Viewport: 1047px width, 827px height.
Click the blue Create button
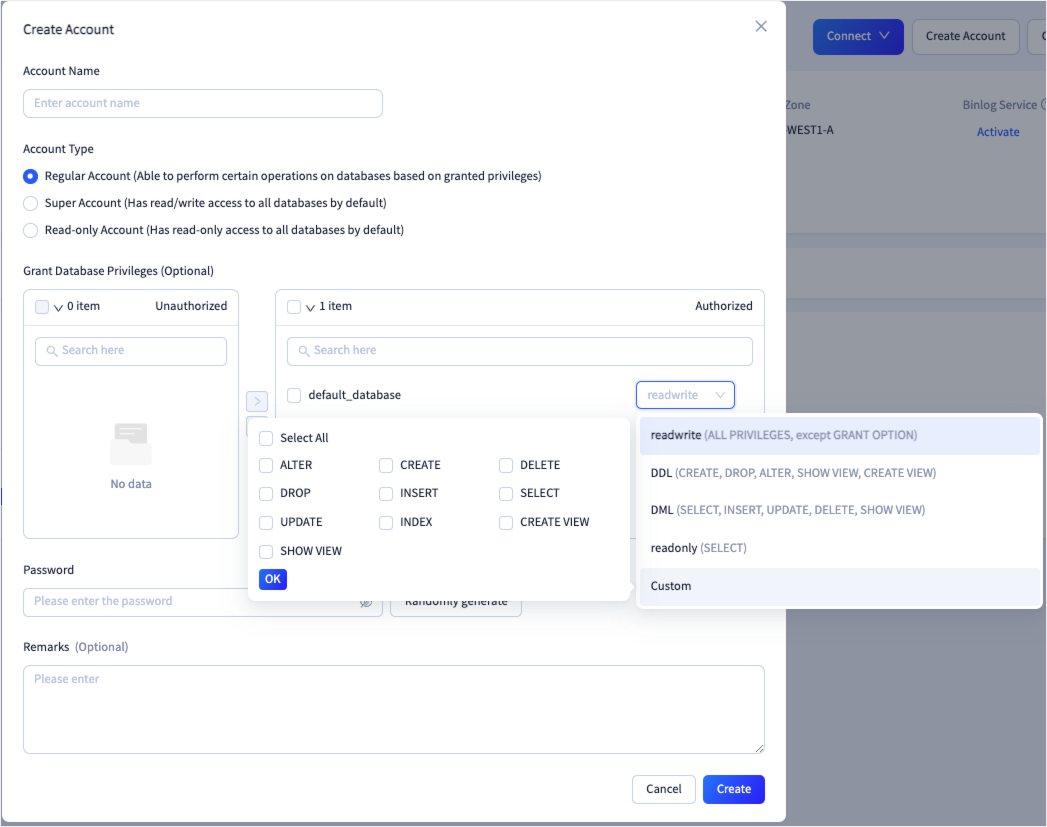[733, 789]
